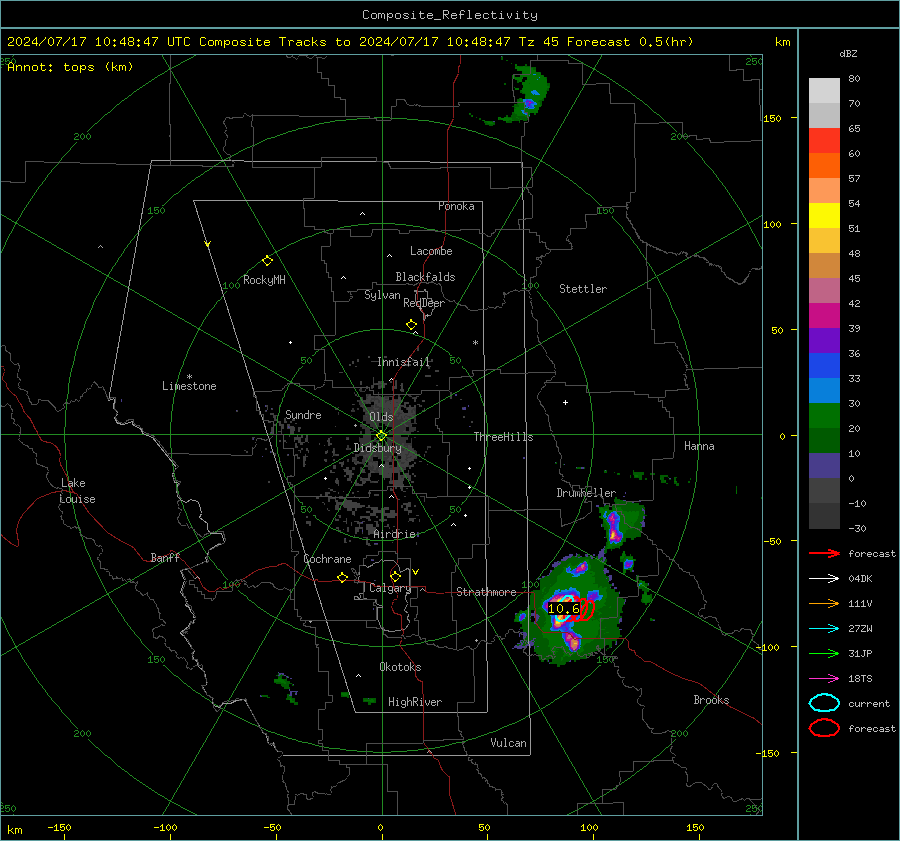Click the ThreeHills label on the map
Viewport: 900px width, 841px height.
(x=503, y=437)
